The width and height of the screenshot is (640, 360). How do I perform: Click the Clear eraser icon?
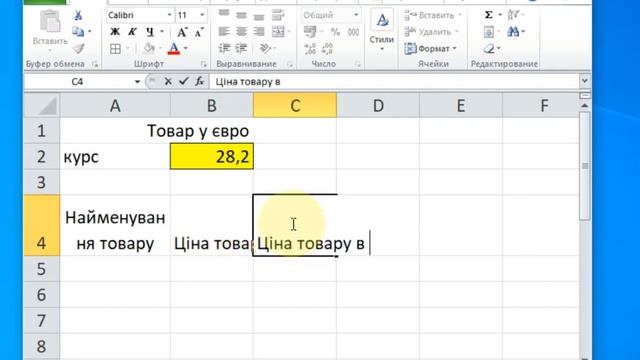click(x=489, y=49)
